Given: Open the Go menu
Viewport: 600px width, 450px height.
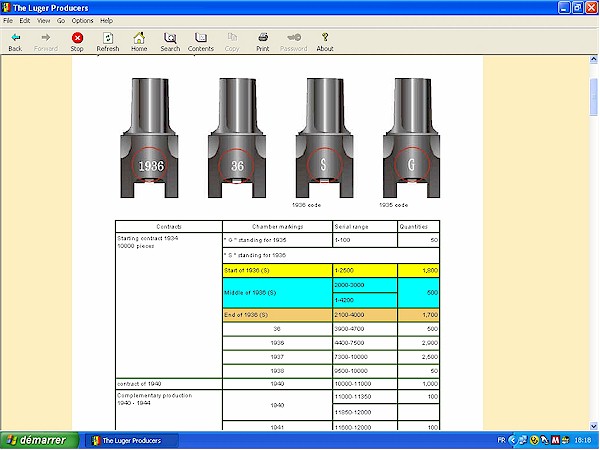Looking at the screenshot, I should pos(61,21).
